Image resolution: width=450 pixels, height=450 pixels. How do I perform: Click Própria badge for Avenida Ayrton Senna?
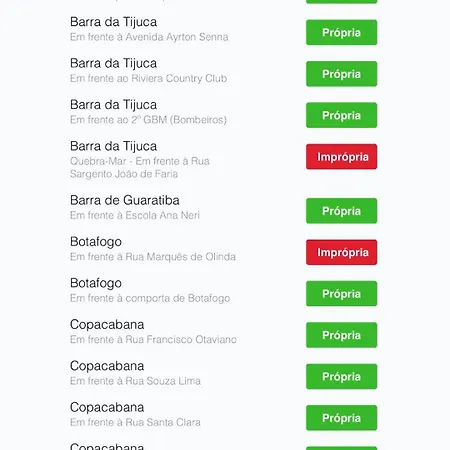[341, 32]
